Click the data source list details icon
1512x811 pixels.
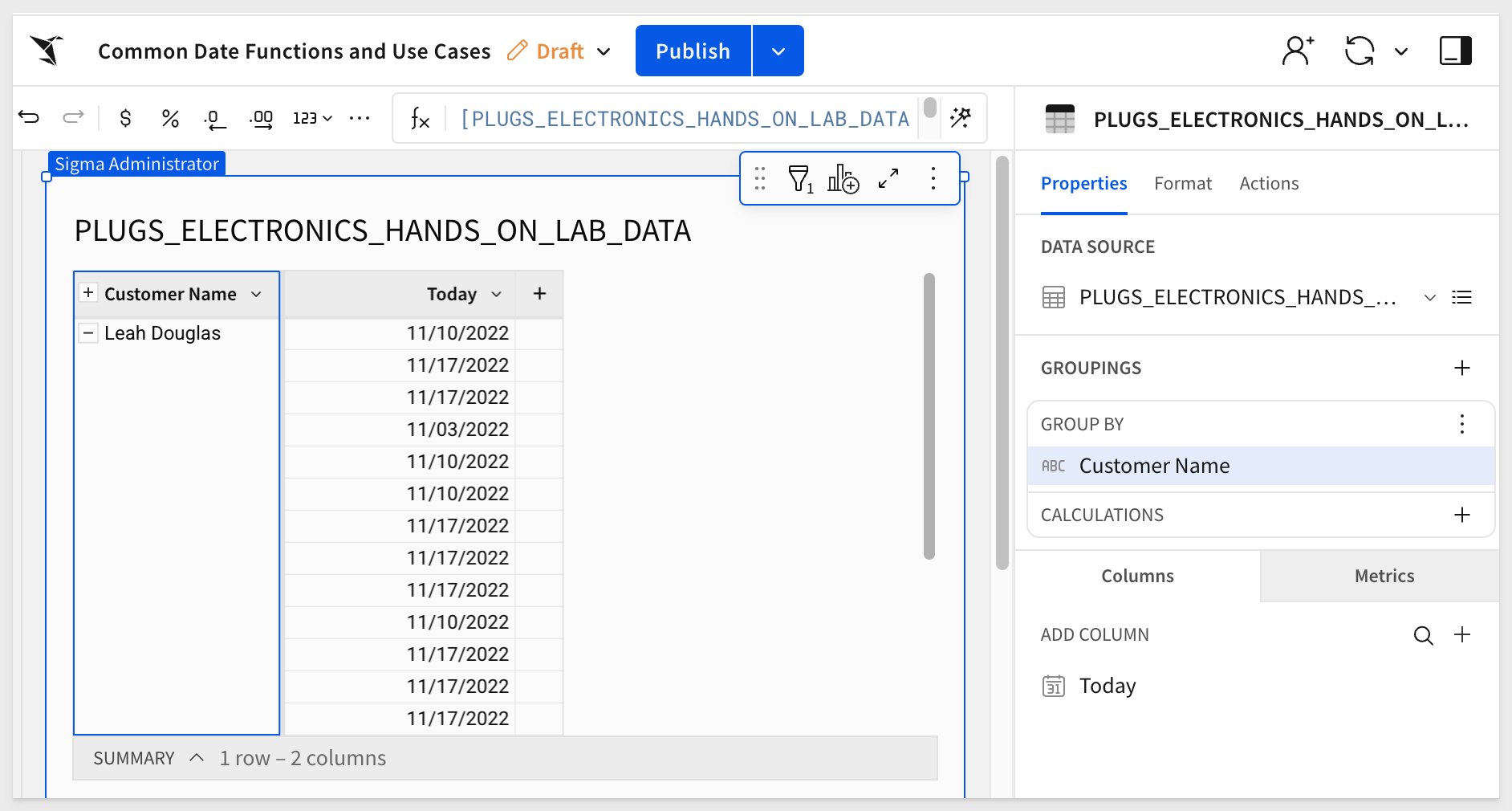point(1462,298)
